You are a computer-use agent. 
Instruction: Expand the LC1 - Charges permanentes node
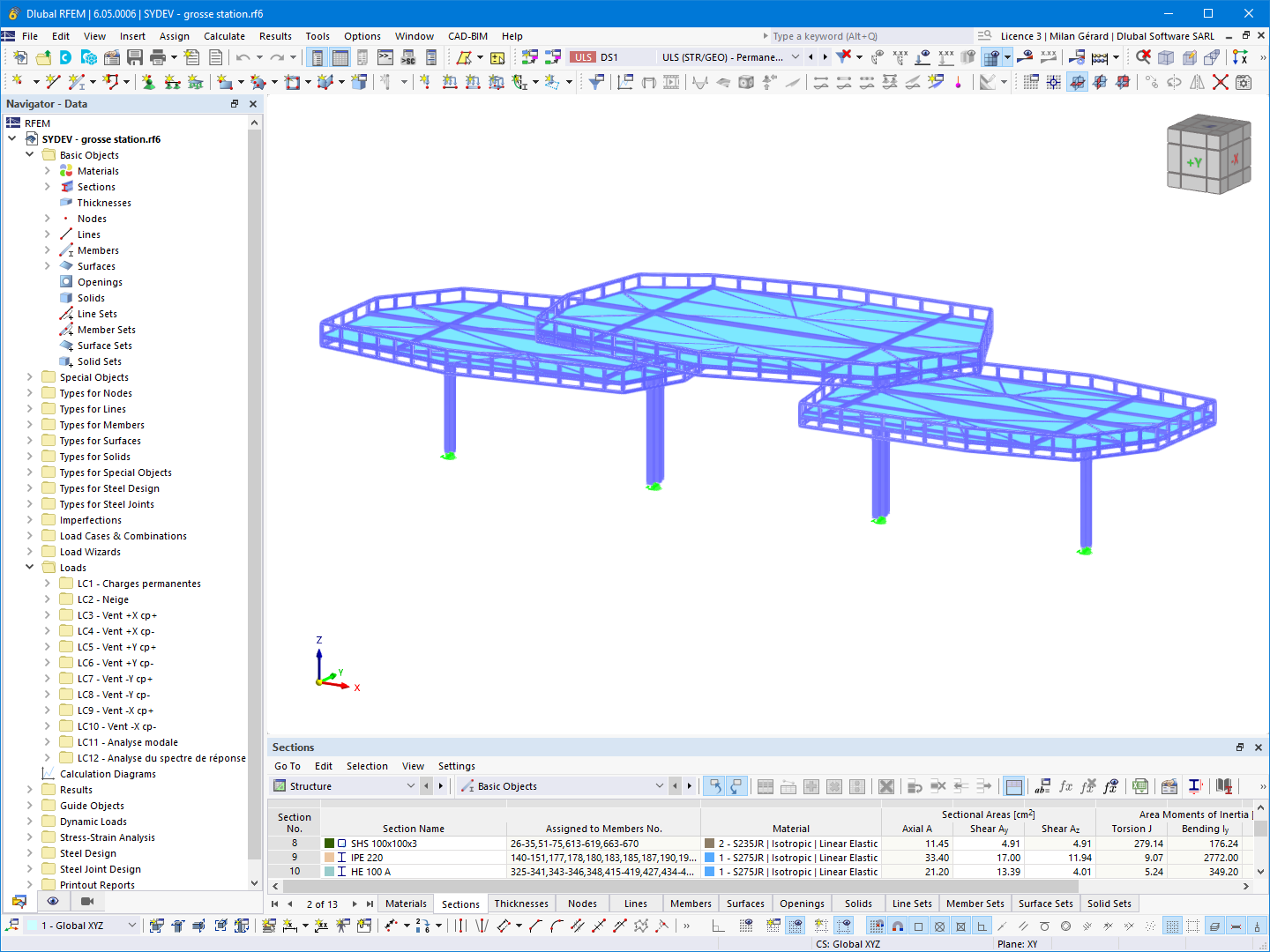coord(47,583)
